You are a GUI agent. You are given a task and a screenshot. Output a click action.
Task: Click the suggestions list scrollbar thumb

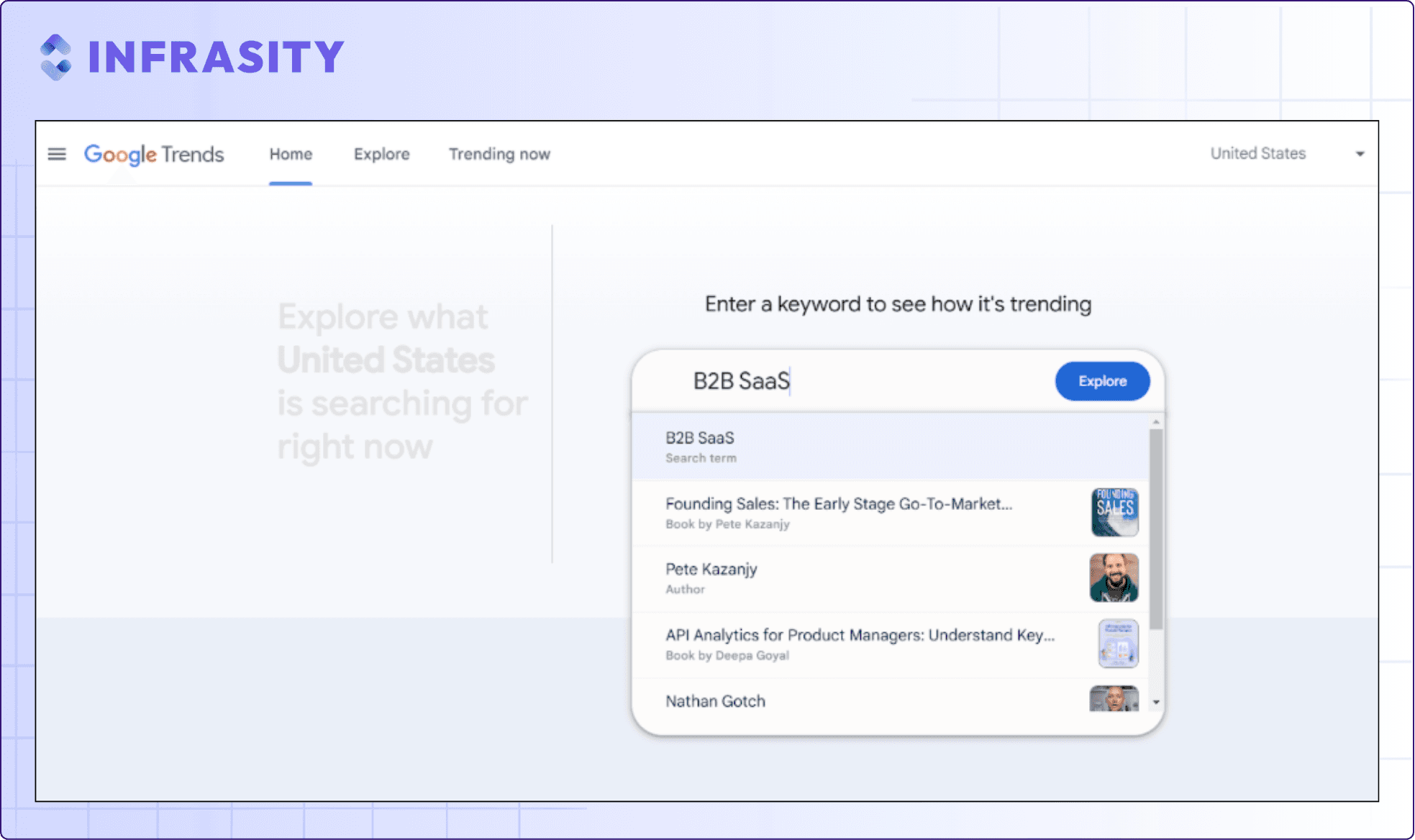[x=1156, y=529]
